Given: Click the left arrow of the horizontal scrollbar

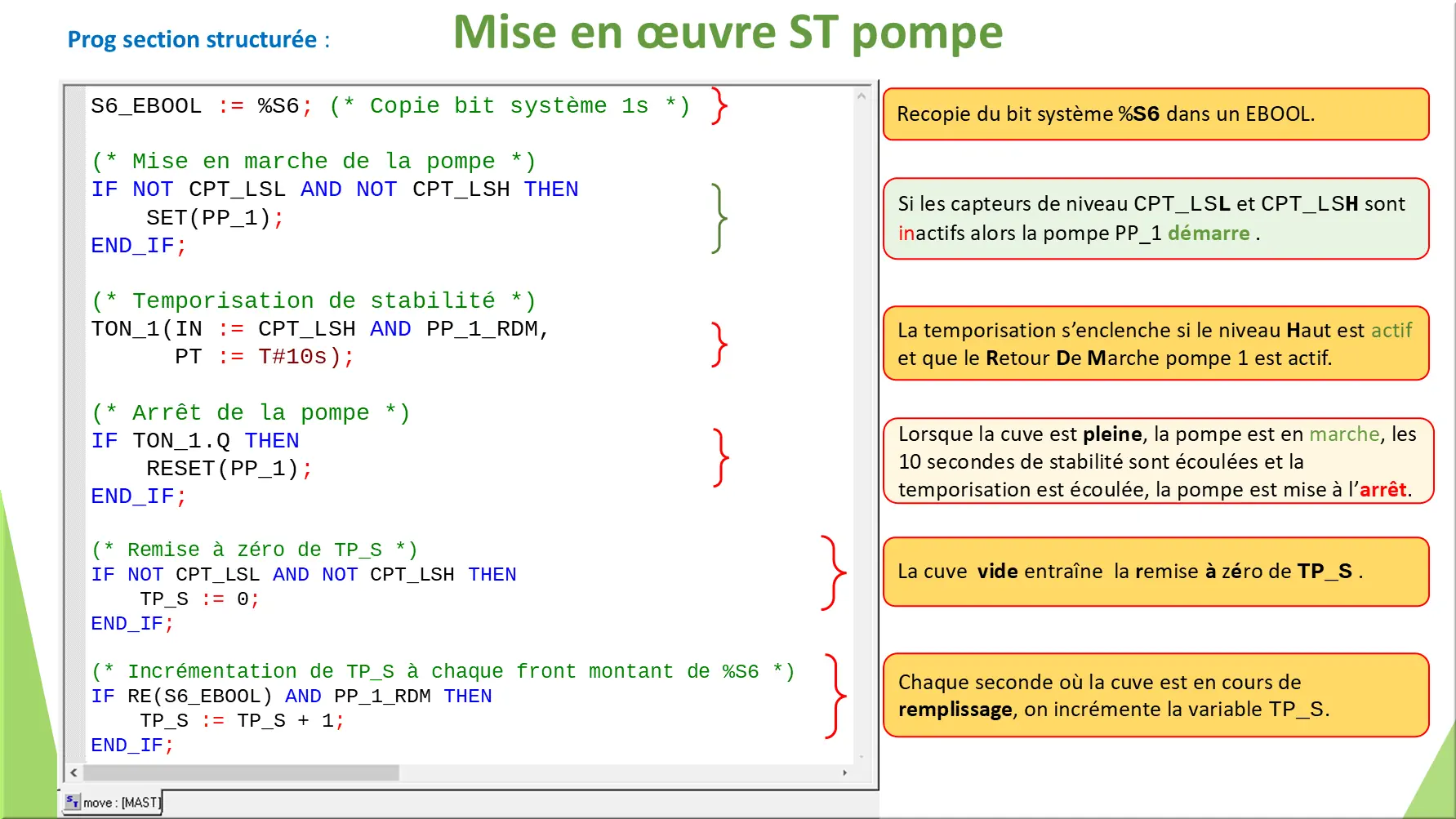Looking at the screenshot, I should [72, 773].
